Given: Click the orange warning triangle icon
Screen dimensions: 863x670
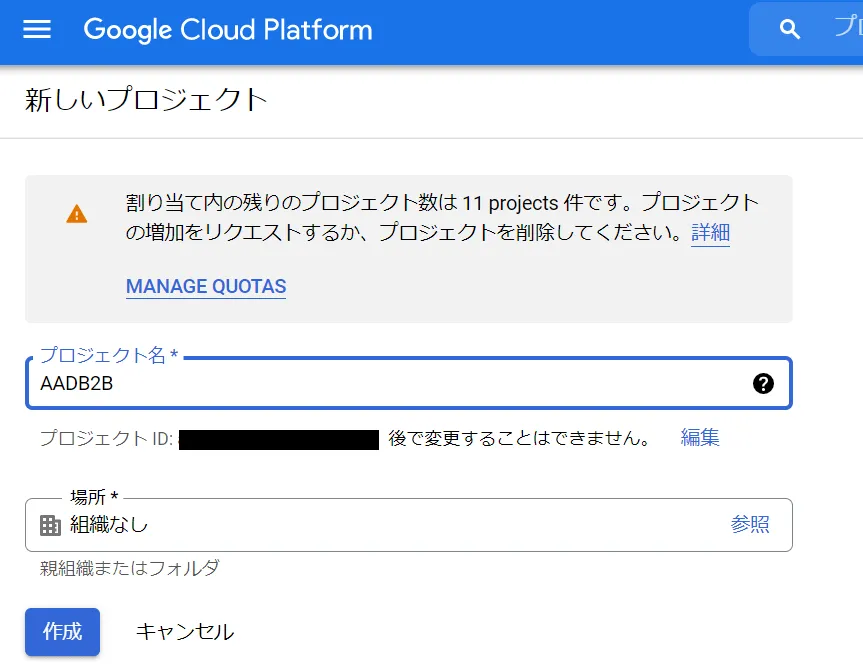Looking at the screenshot, I should pyautogui.click(x=77, y=214).
